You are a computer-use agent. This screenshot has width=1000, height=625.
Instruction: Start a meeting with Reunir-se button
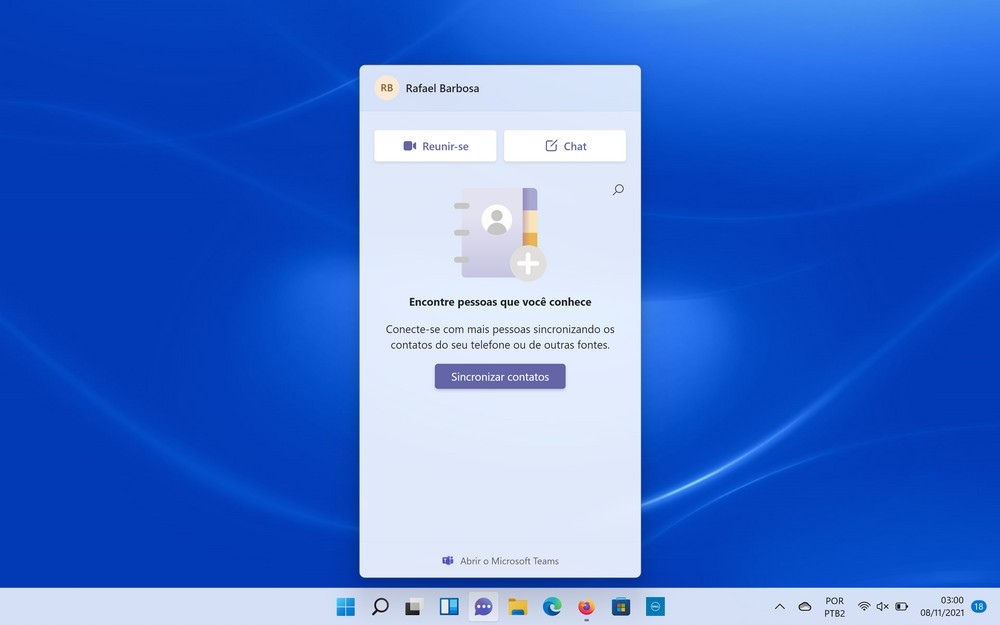coord(436,146)
